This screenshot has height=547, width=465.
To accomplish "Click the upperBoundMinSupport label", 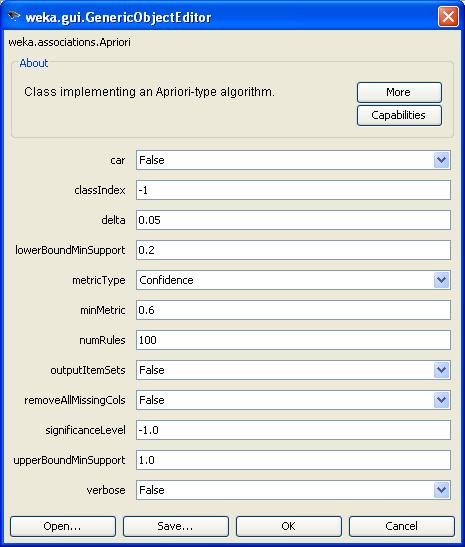I will (x=69, y=460).
